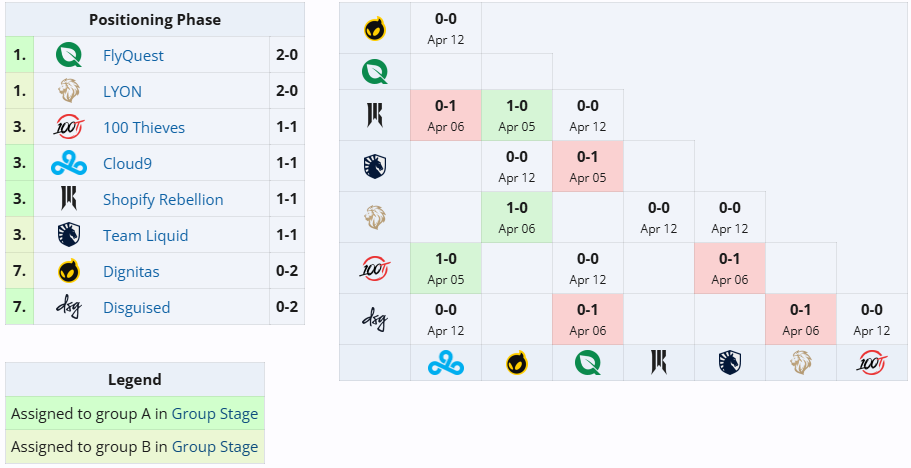Click the Team Liquid logo in standings
Image resolution: width=911 pixels, height=468 pixels.
tap(69, 235)
